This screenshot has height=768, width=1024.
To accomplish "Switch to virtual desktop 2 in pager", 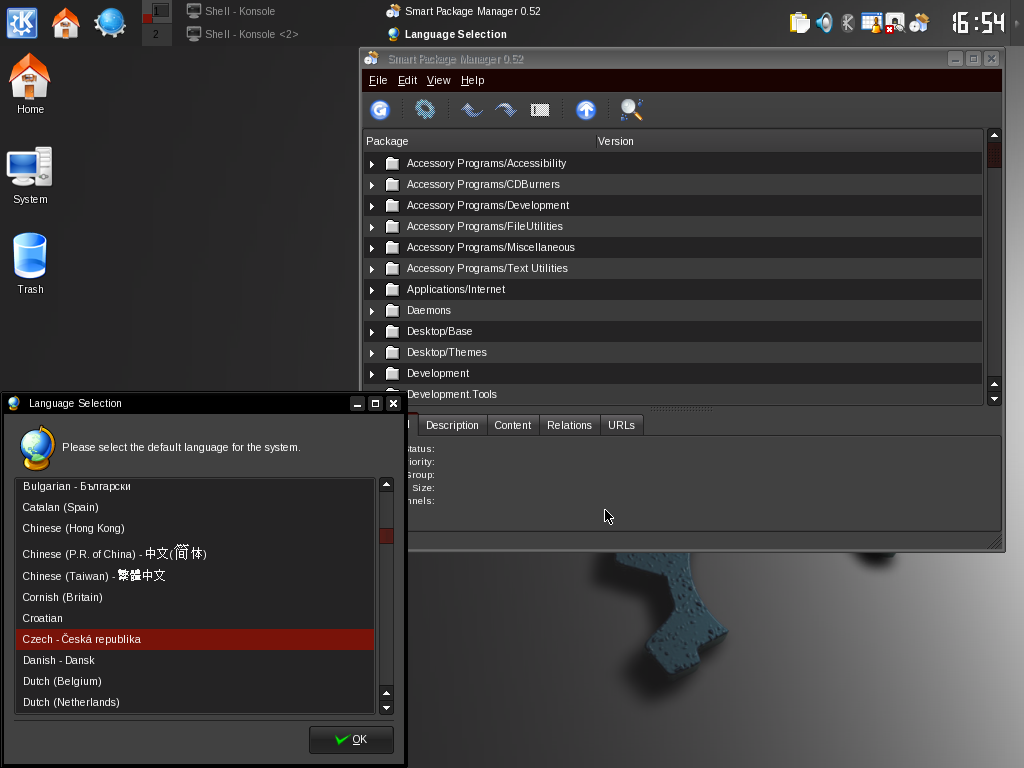I will (x=157, y=34).
